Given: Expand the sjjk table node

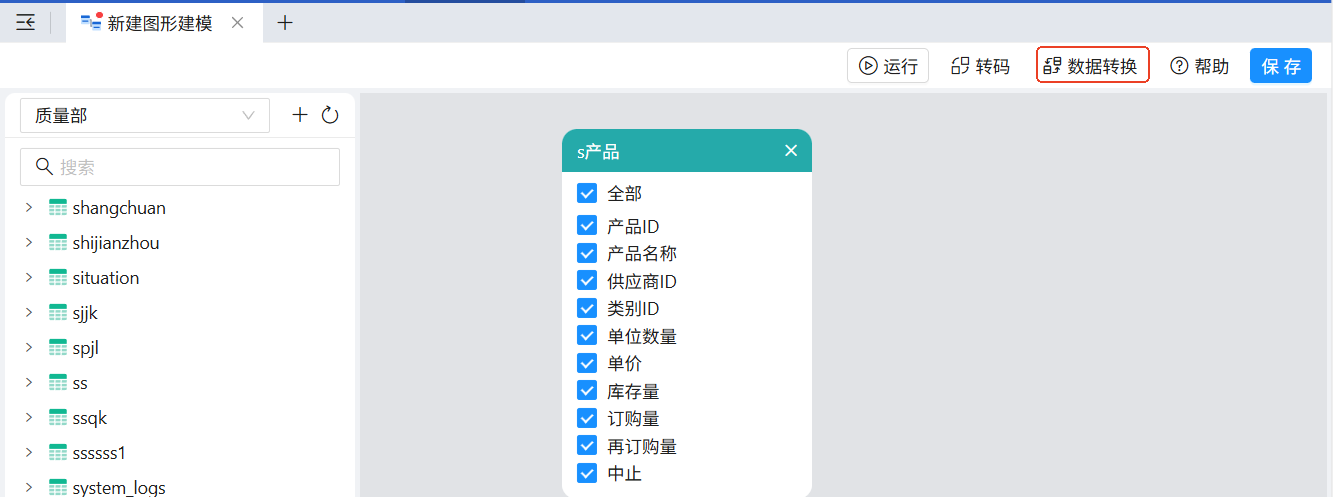Looking at the screenshot, I should coord(29,313).
